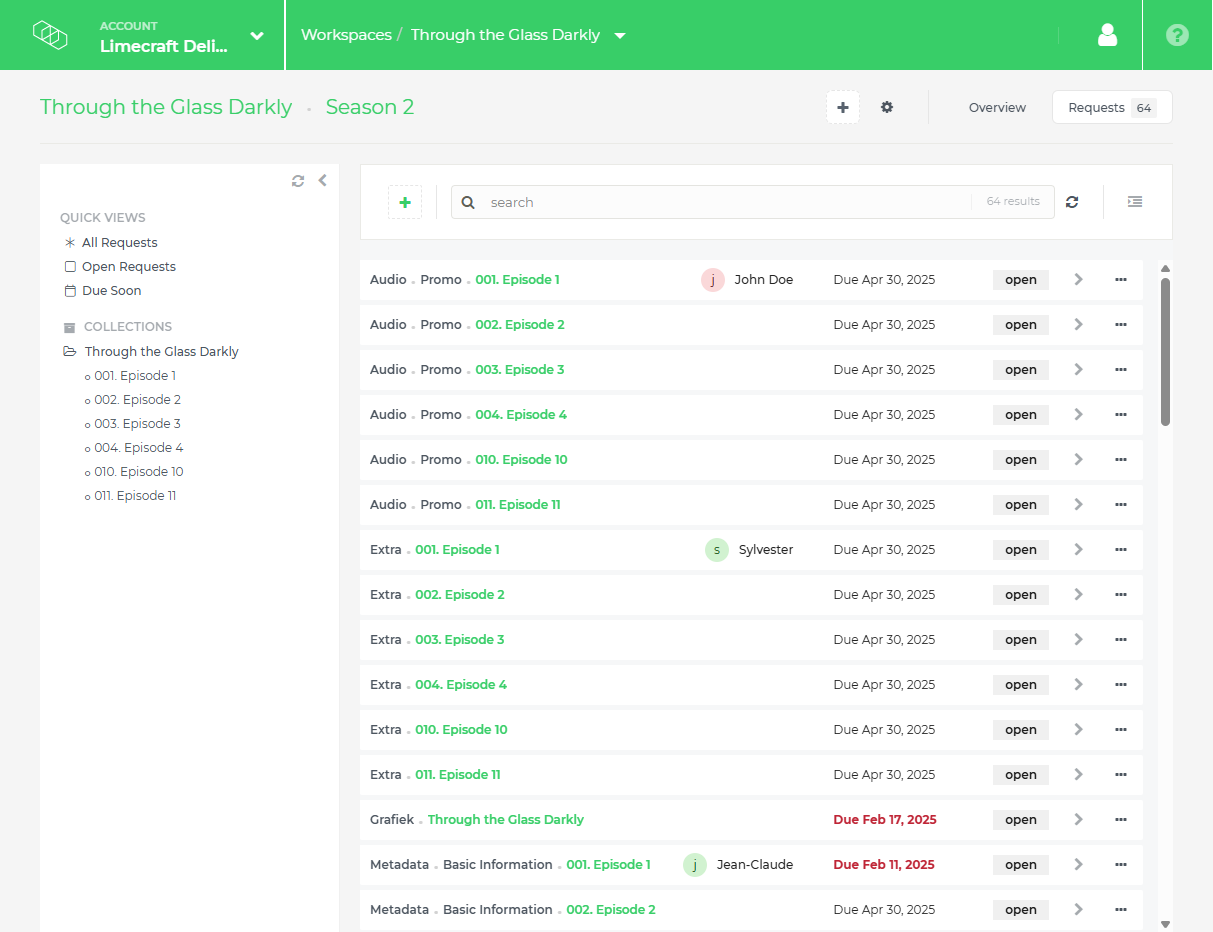
Task: Click open status of Extra Episode 3
Action: pyautogui.click(x=1021, y=640)
